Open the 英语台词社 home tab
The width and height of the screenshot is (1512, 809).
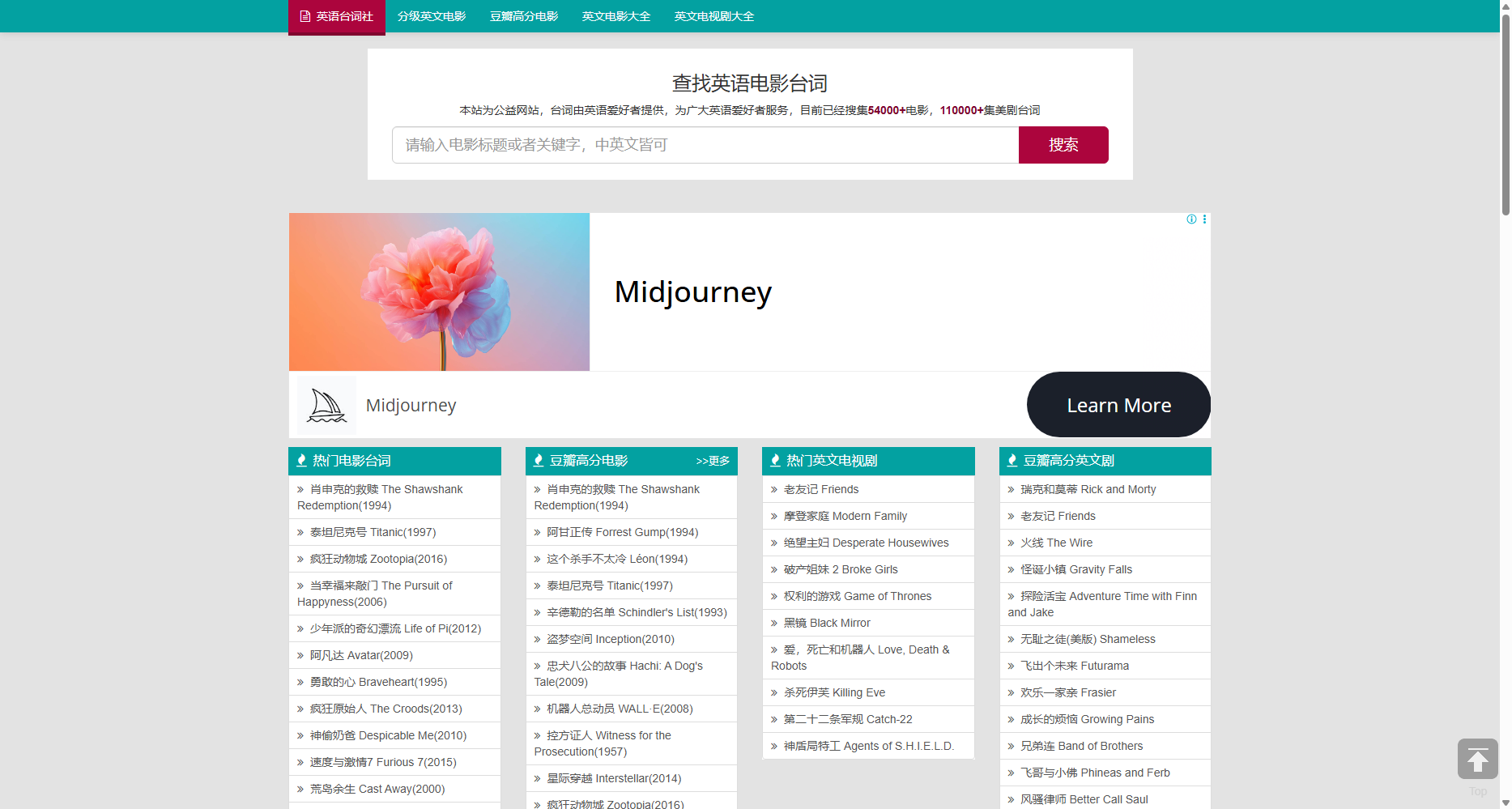(337, 17)
